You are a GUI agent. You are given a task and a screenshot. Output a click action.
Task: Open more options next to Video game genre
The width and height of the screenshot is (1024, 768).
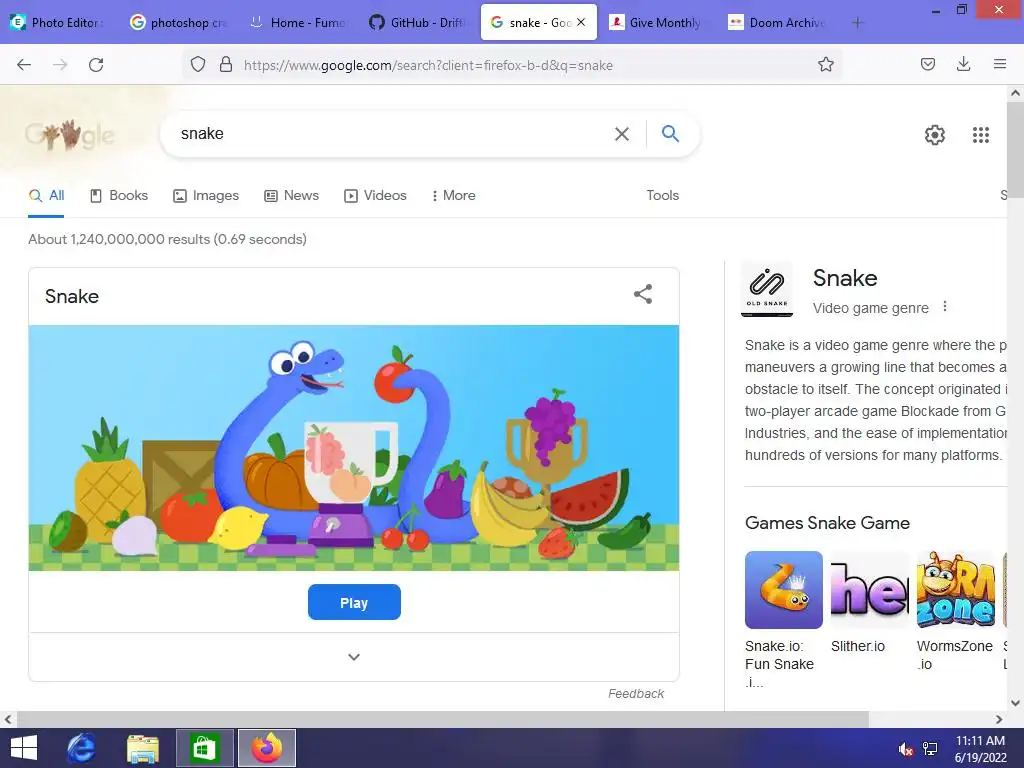944,306
